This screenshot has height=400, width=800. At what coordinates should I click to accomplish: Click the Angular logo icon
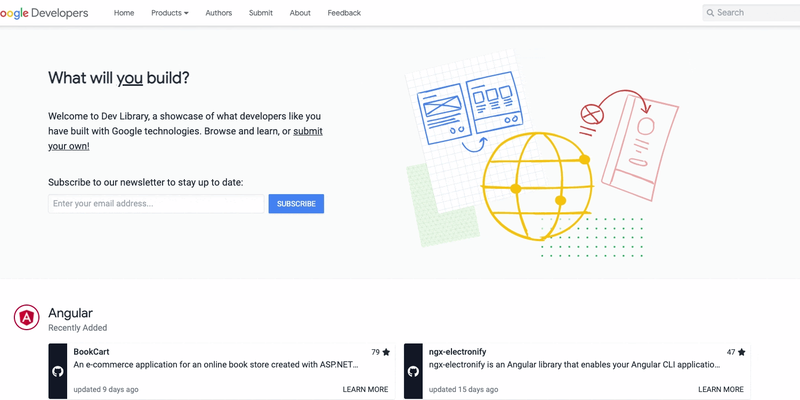pos(27,317)
